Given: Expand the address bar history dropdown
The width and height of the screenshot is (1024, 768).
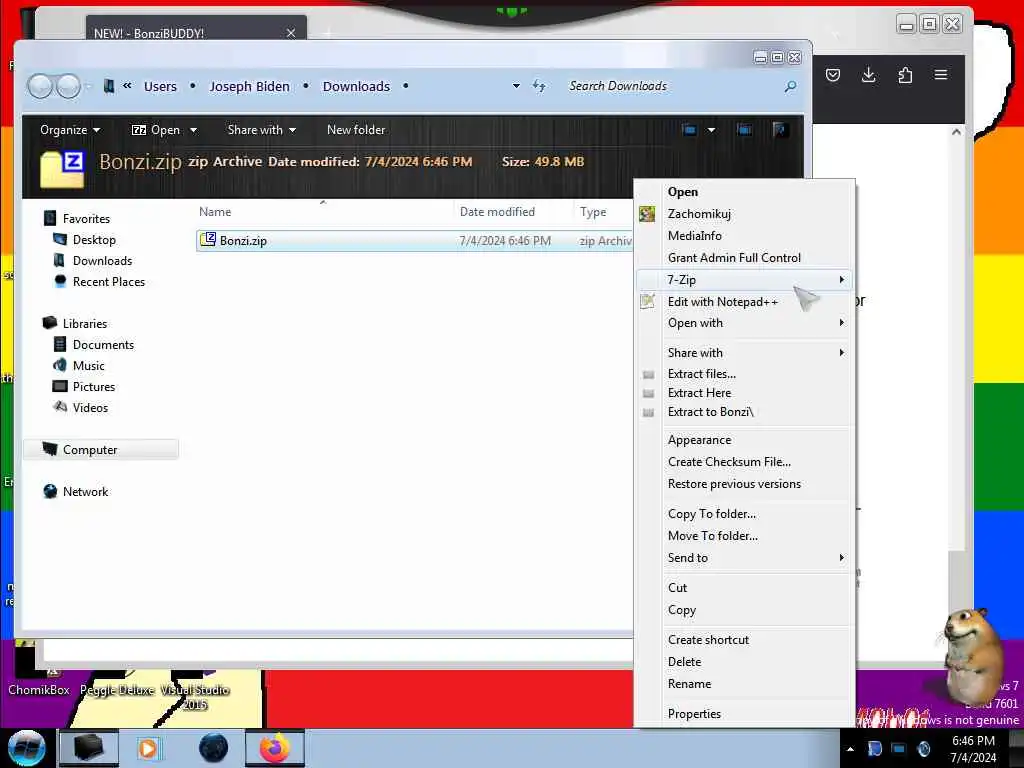Looking at the screenshot, I should pyautogui.click(x=517, y=86).
